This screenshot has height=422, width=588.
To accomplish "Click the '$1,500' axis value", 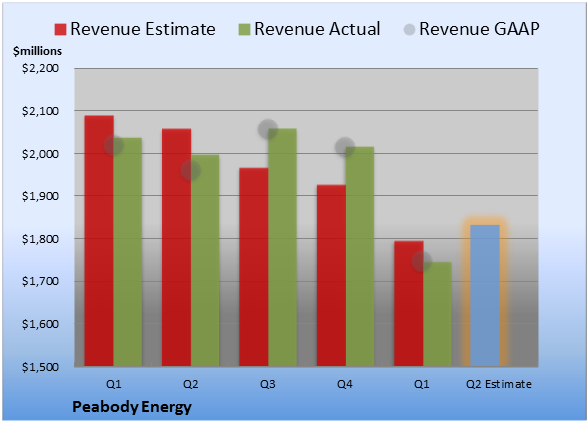I will 40,367.
